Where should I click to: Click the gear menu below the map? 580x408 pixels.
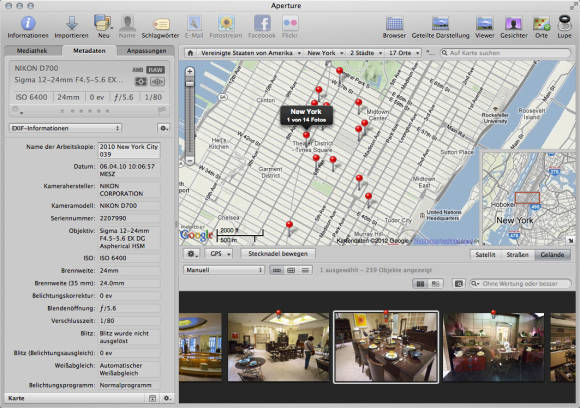coord(192,254)
